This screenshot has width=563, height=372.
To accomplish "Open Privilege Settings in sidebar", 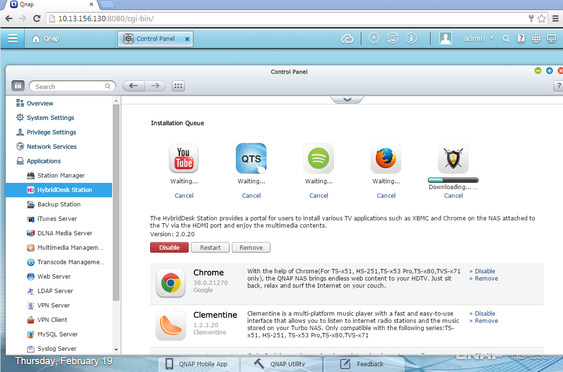I will (x=51, y=132).
